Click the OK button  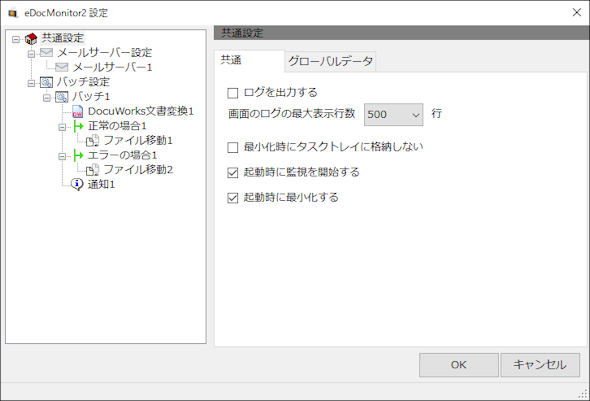pos(459,365)
